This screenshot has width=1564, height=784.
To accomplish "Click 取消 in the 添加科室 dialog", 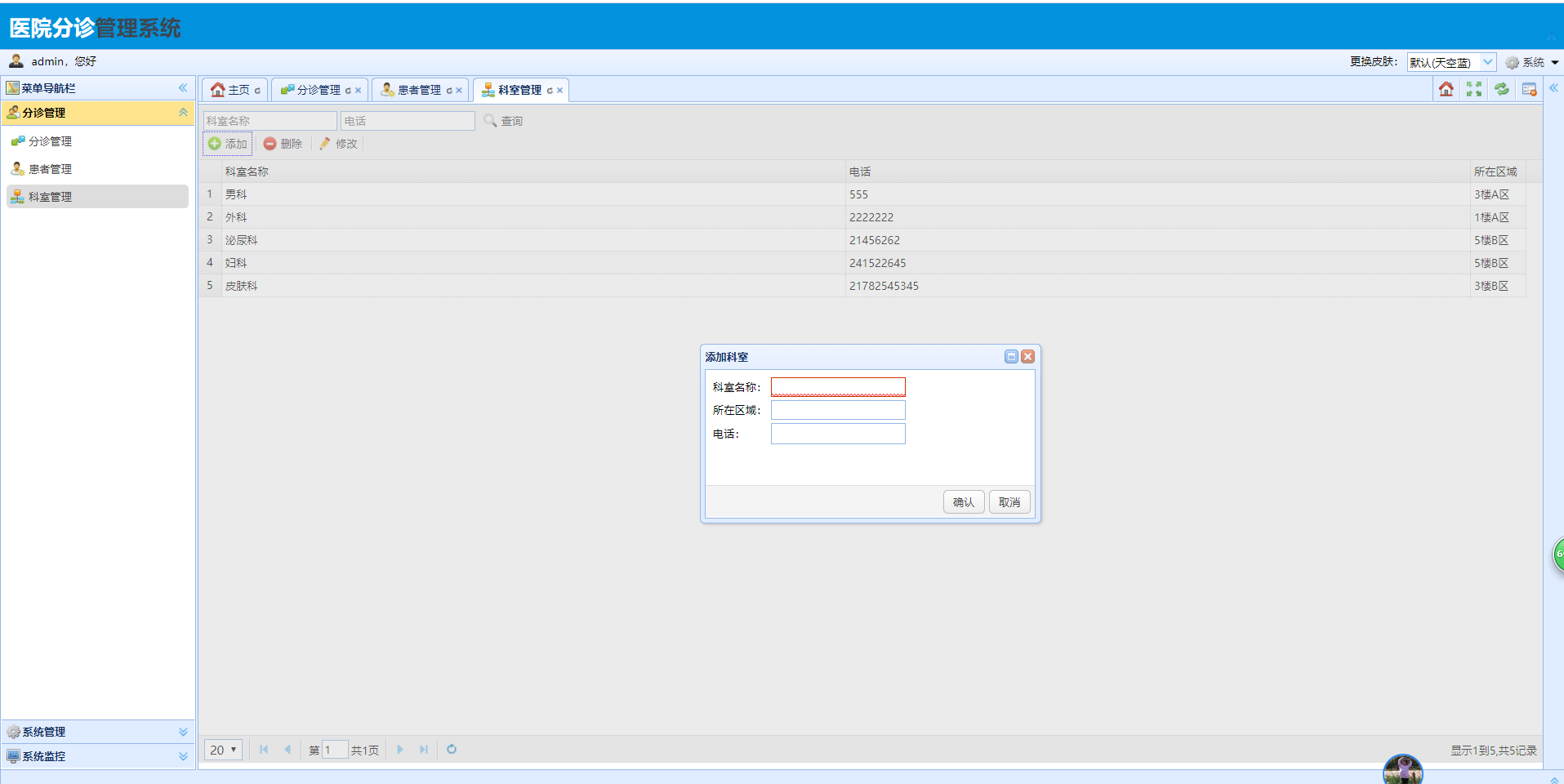I will coord(1009,502).
